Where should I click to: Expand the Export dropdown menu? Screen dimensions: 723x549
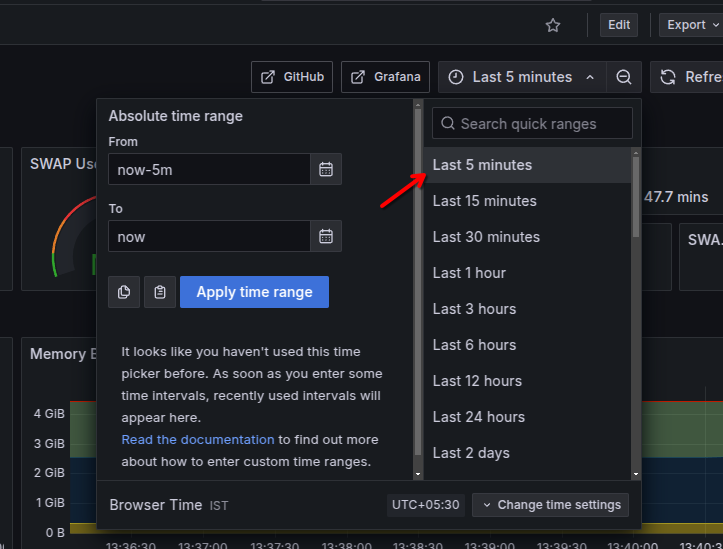coord(690,25)
